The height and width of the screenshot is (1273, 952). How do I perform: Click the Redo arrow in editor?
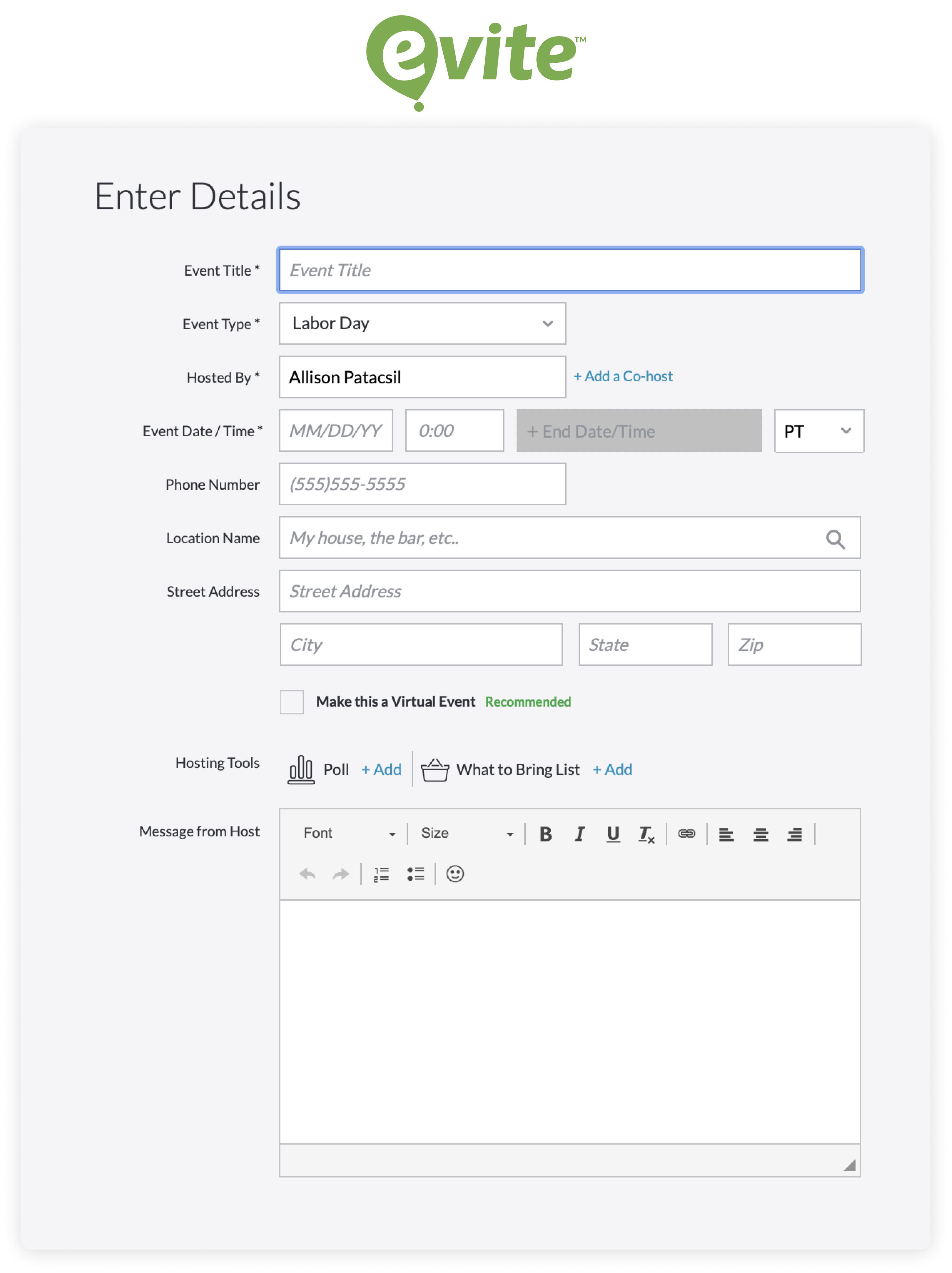tap(341, 874)
